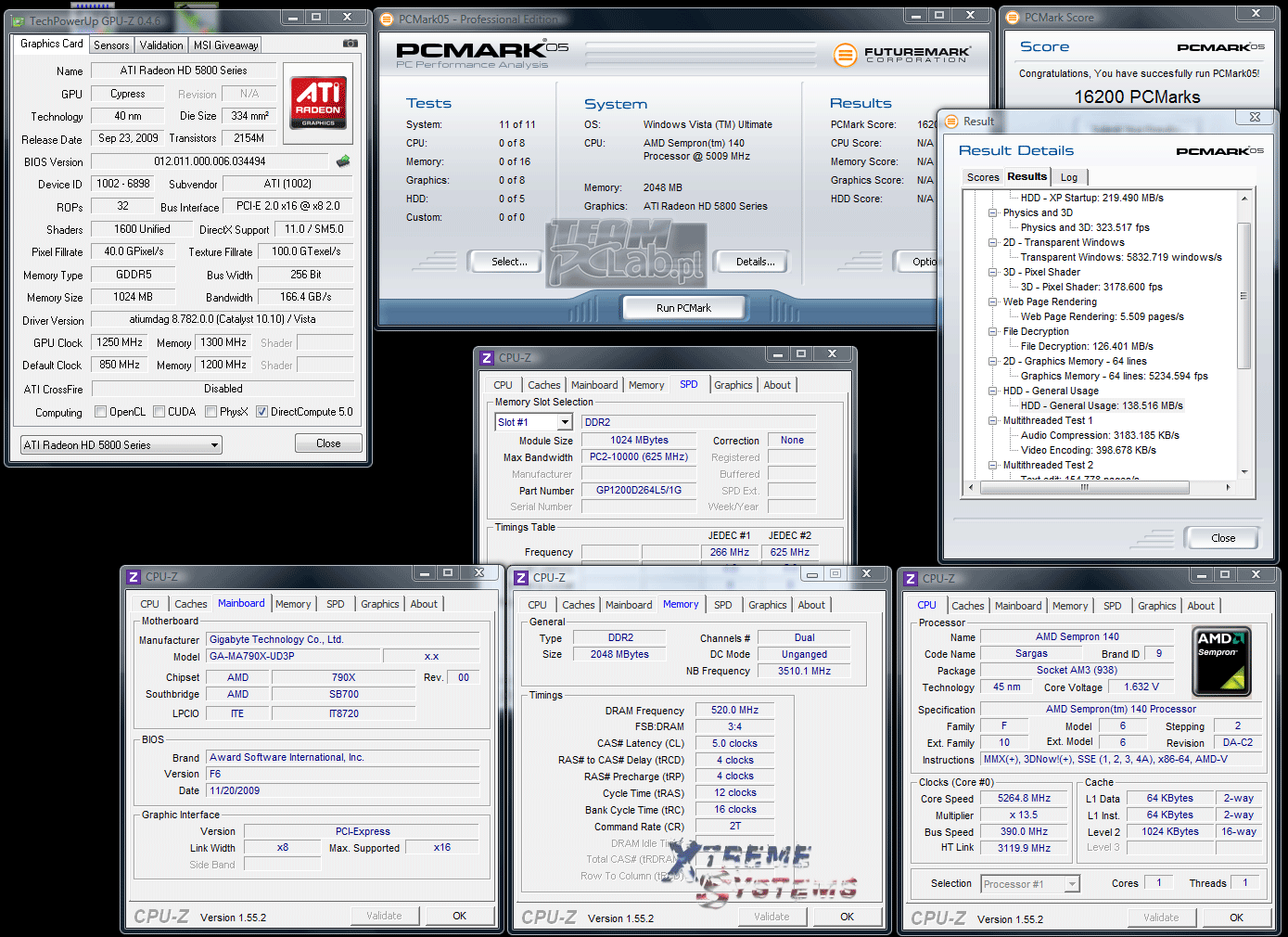This screenshot has height=937, width=1288.
Task: Open the ATI Radeon HD 5800 Series card selector
Action: coord(121,445)
